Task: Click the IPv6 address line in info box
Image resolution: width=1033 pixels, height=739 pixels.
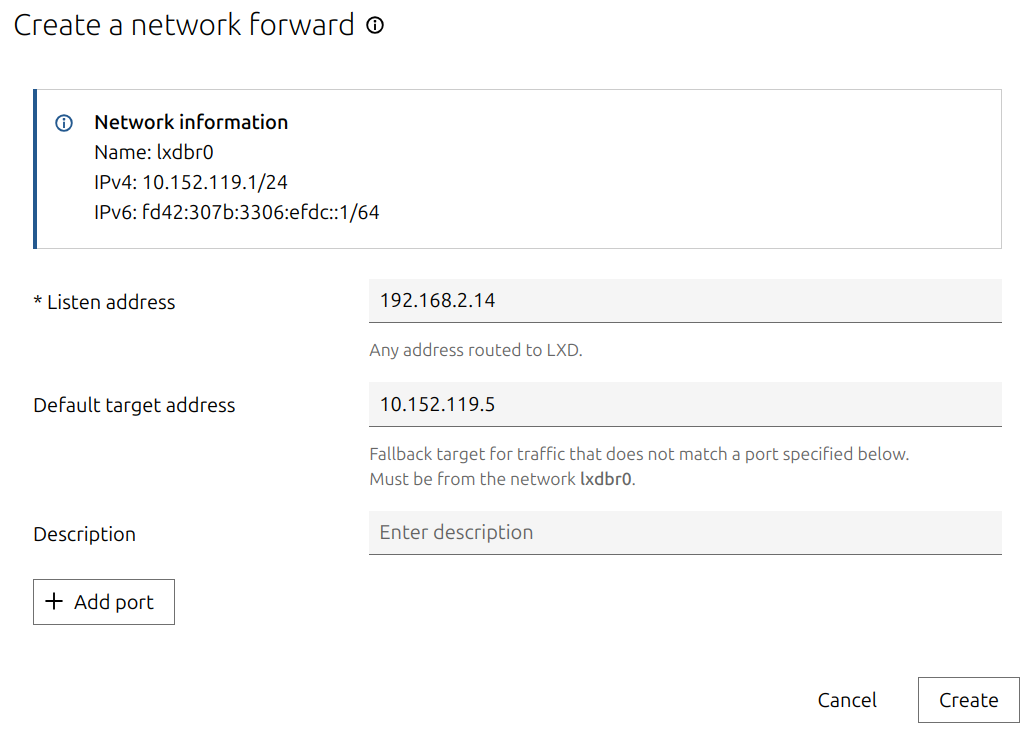Action: pos(237,212)
